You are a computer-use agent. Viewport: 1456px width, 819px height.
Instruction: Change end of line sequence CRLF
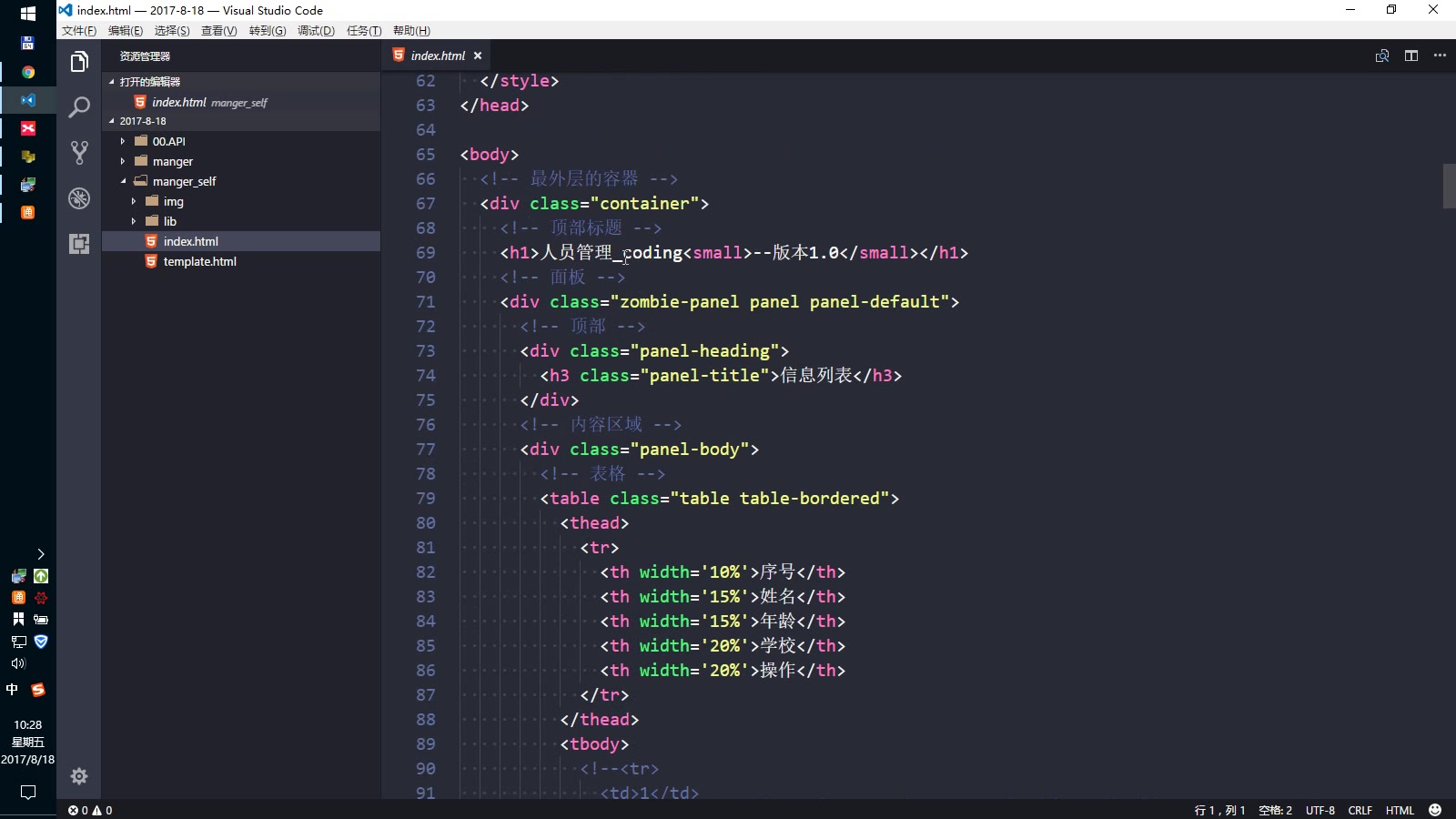tap(1360, 810)
